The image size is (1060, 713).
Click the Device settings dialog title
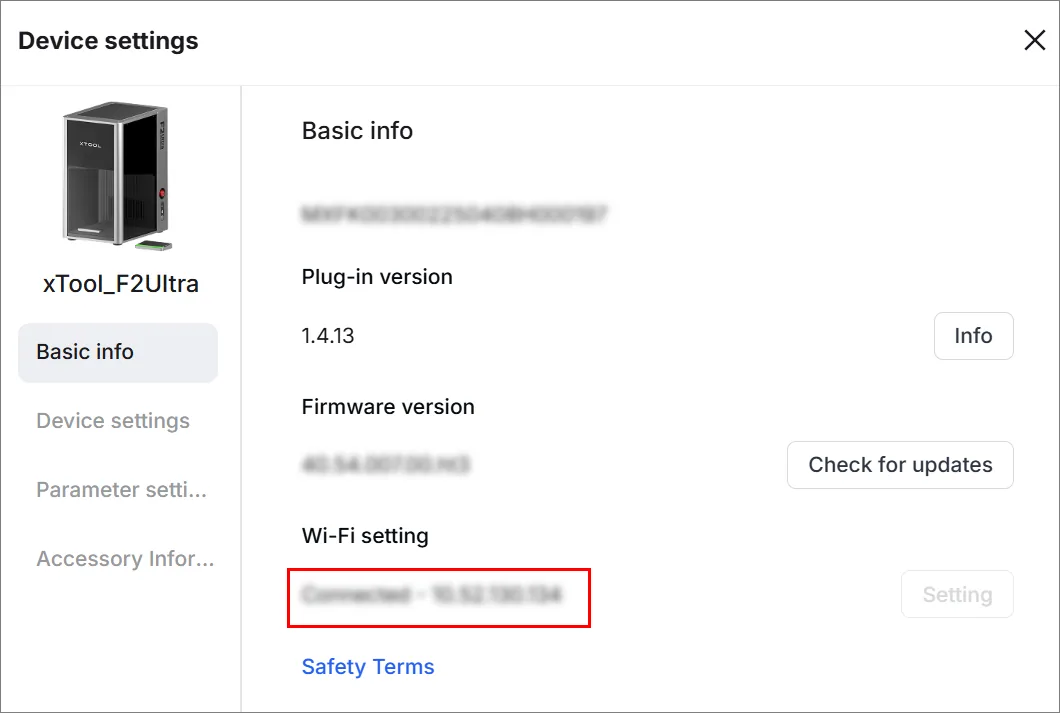tap(108, 41)
